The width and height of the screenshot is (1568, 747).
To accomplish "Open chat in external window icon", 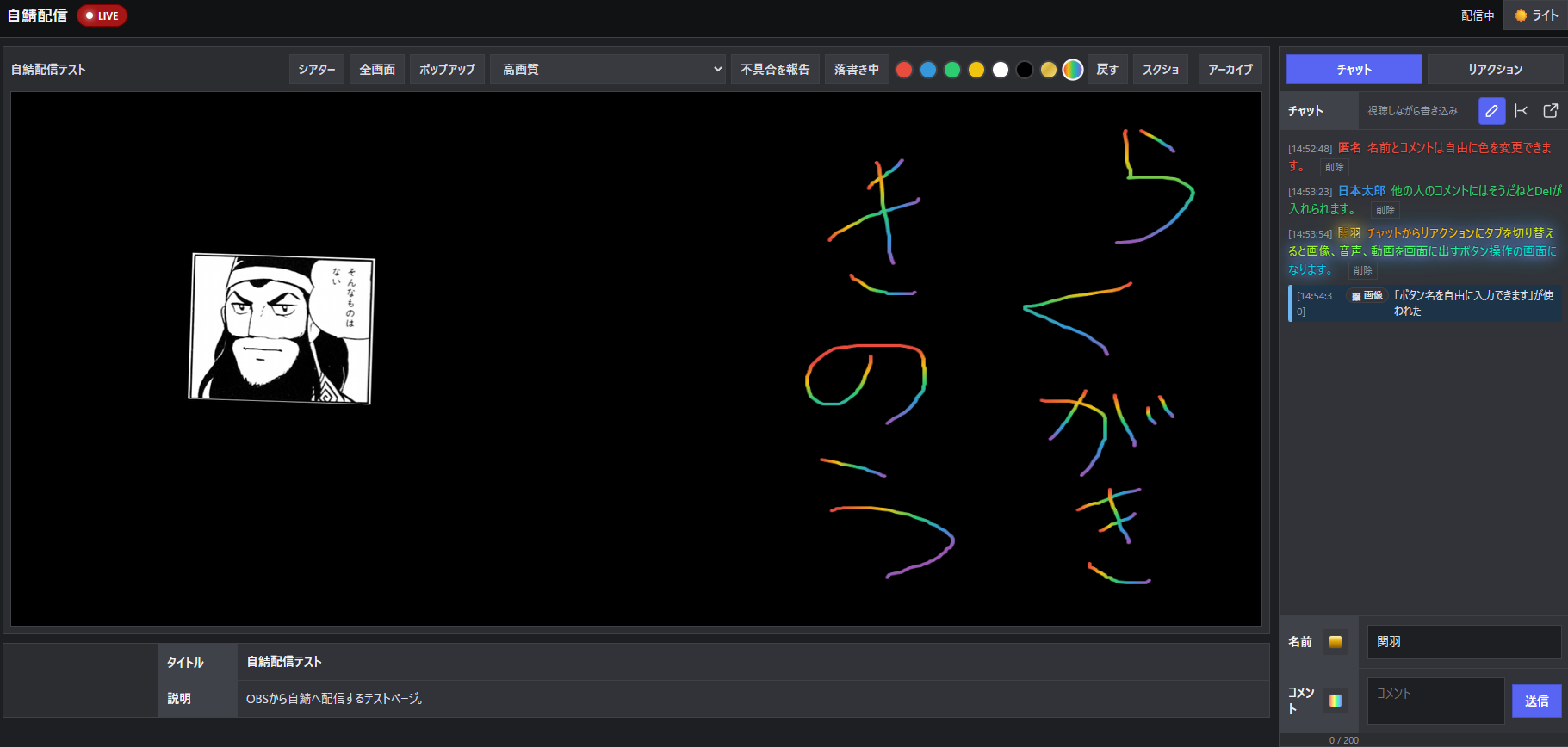I will (x=1551, y=111).
